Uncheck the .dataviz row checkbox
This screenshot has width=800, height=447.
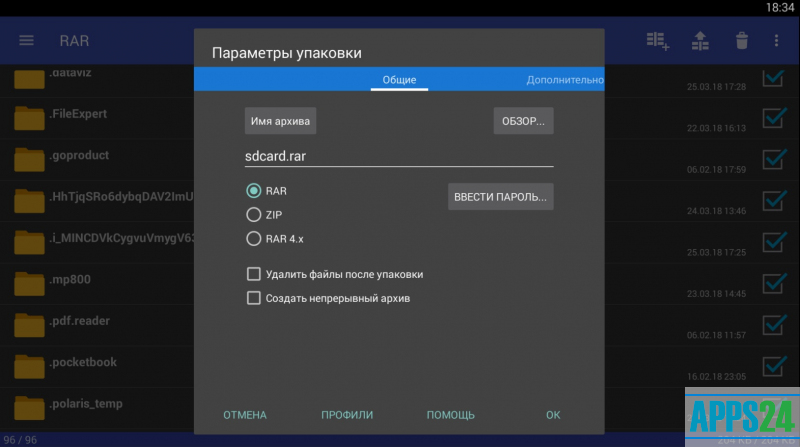(x=773, y=78)
